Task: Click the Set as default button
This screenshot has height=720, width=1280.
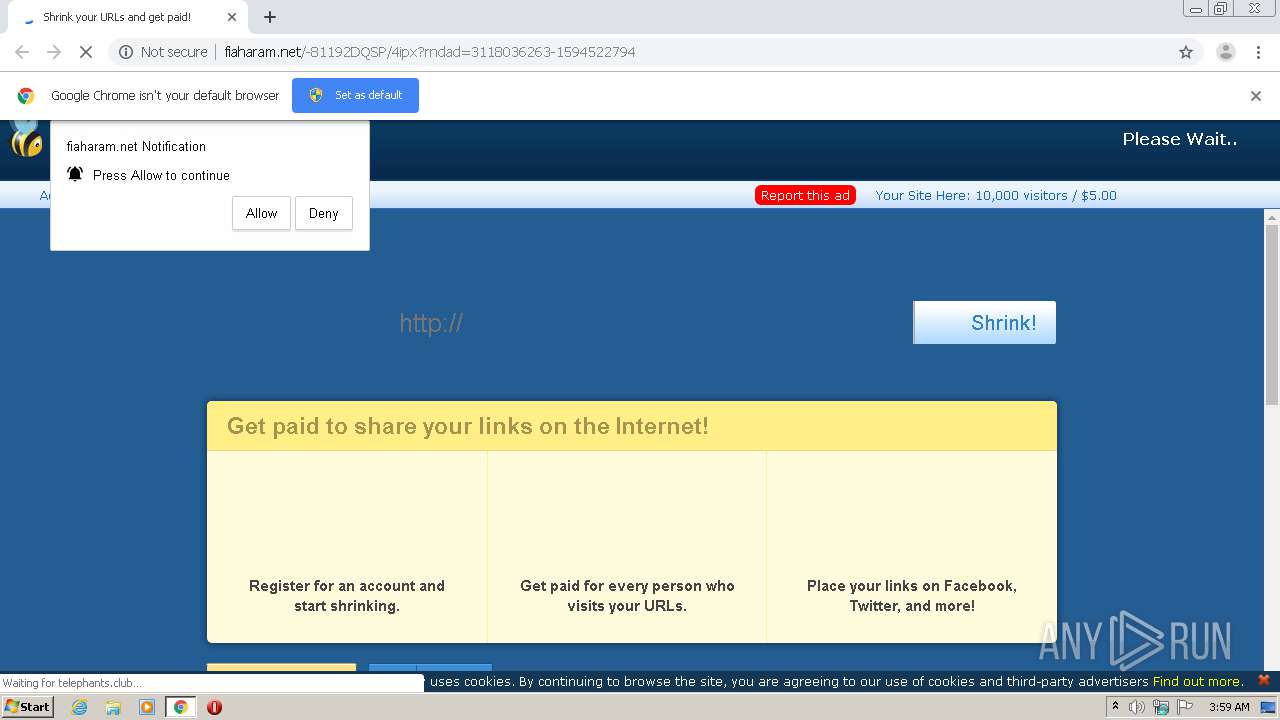Action: point(355,95)
